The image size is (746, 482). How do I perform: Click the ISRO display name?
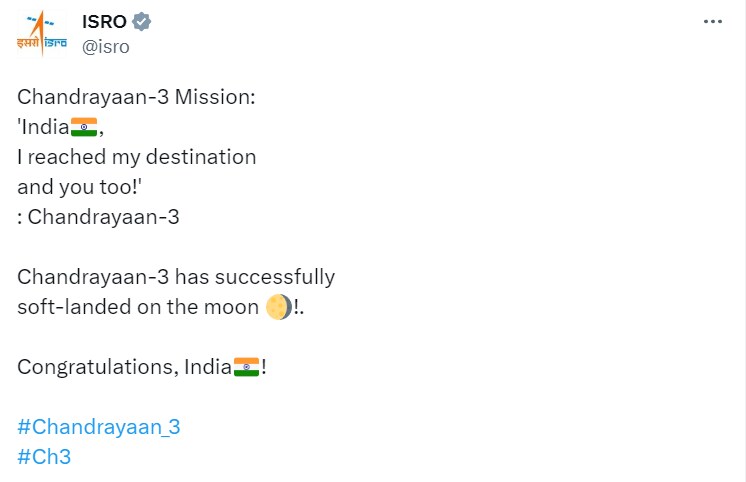pyautogui.click(x=105, y=21)
